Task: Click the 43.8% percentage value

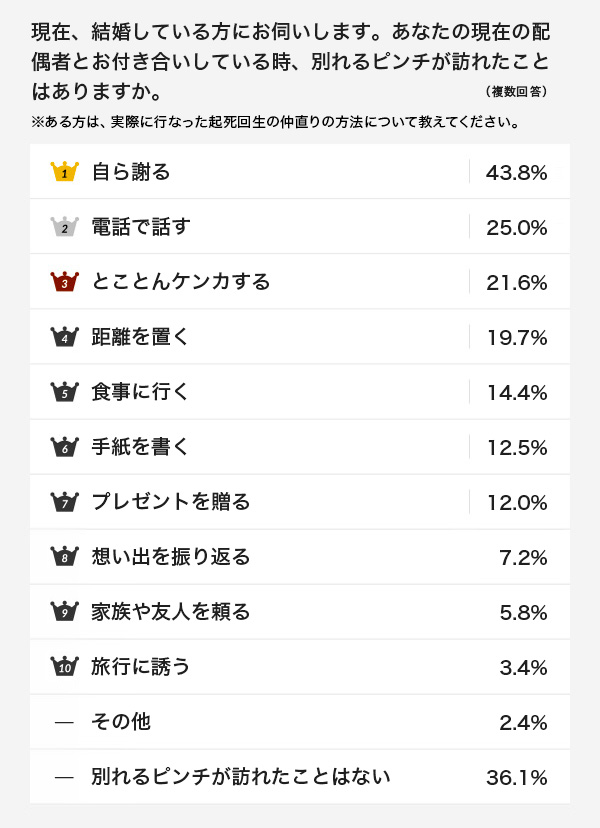Action: [517, 173]
